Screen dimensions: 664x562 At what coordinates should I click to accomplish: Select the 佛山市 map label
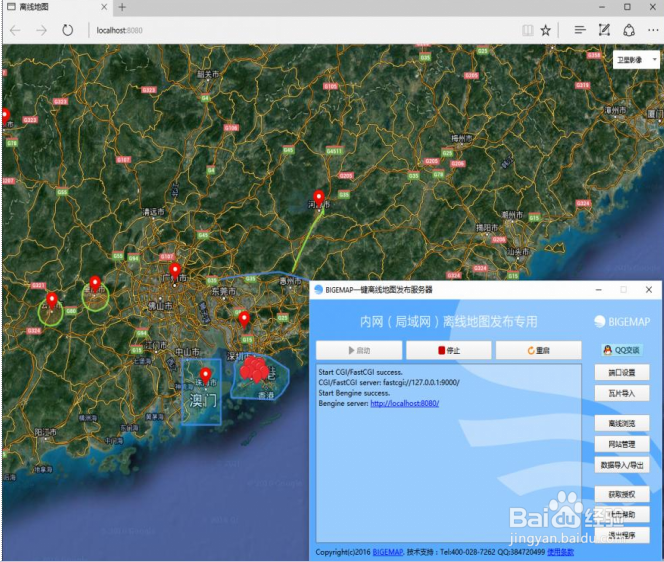pyautogui.click(x=160, y=305)
